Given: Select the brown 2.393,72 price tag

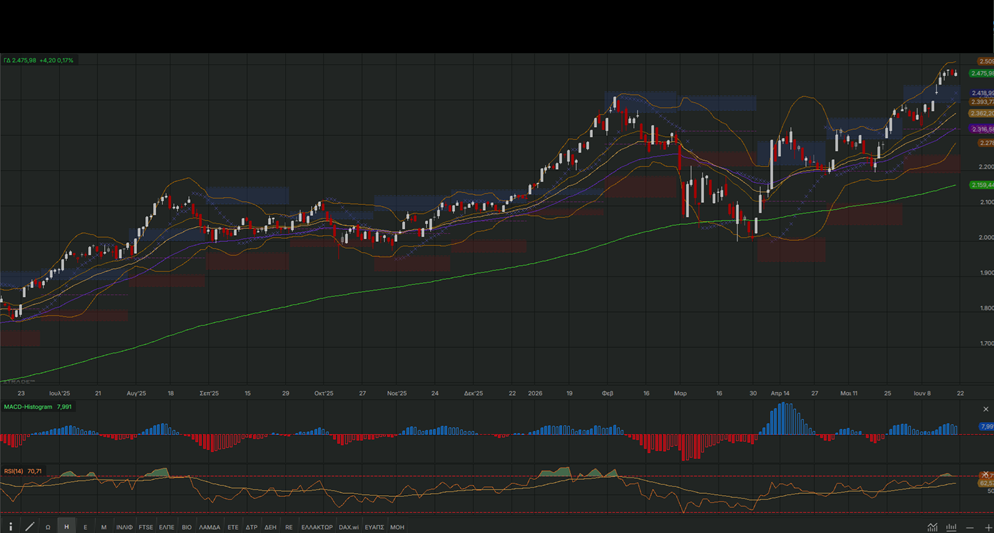Looking at the screenshot, I should [x=982, y=102].
